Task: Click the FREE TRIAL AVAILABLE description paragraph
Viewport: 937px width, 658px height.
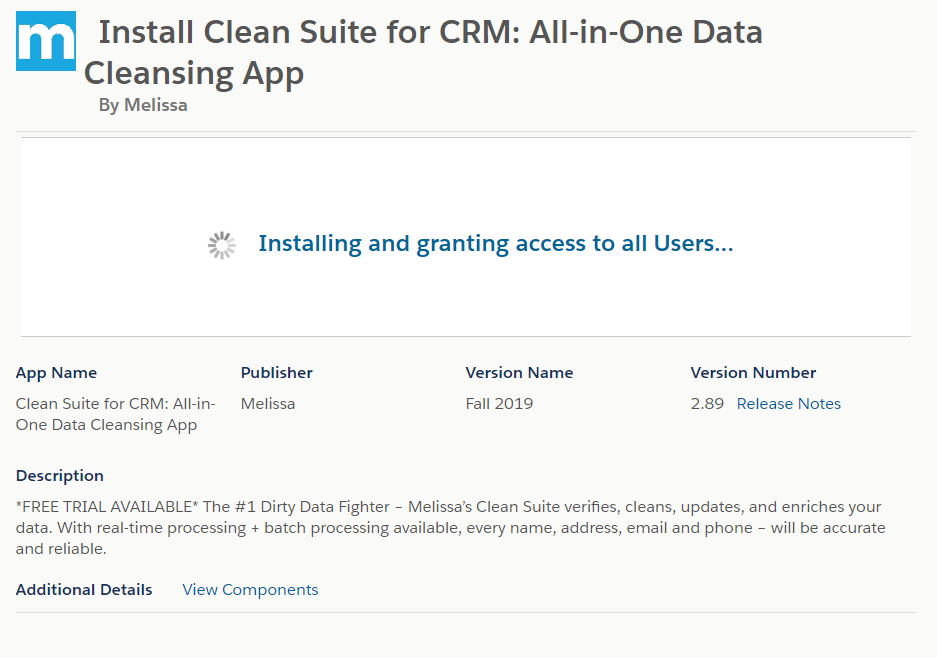Action: pos(450,528)
